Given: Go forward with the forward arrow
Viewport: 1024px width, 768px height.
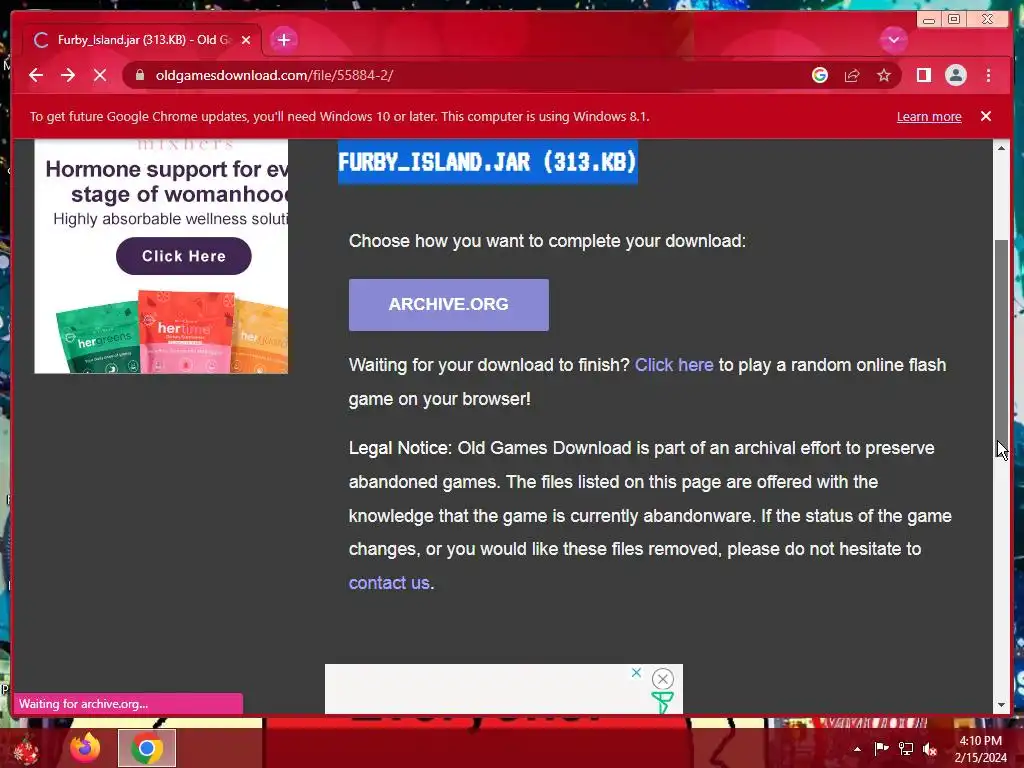Looking at the screenshot, I should (68, 75).
